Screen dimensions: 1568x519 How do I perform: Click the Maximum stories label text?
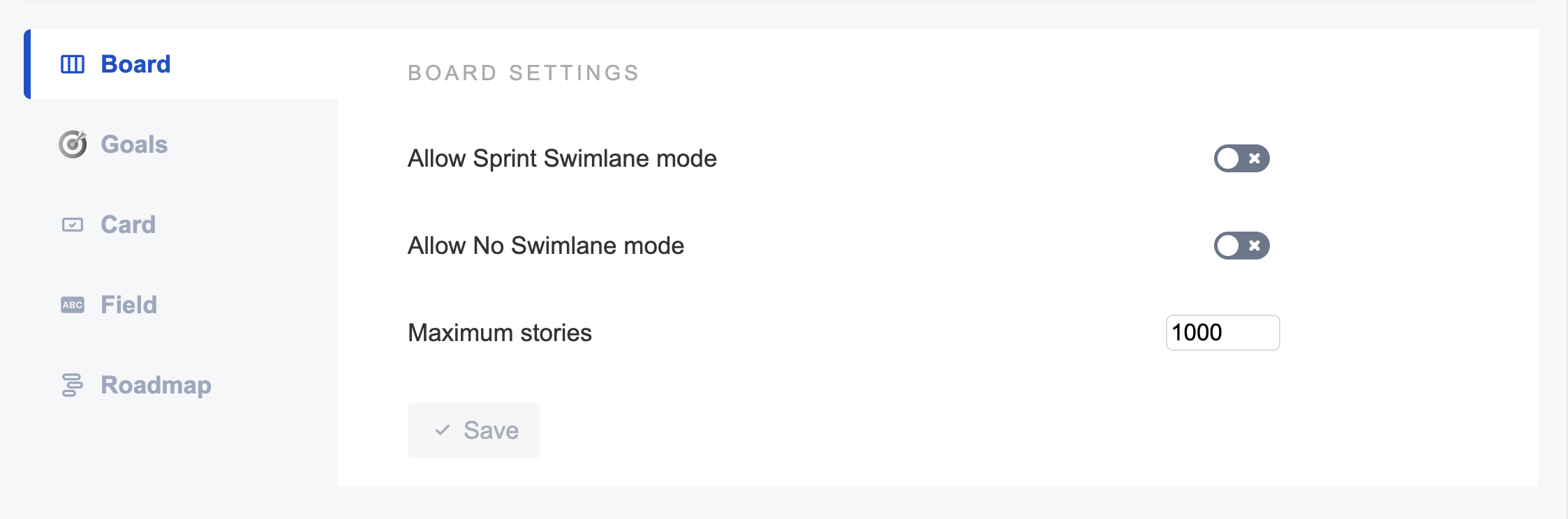click(x=499, y=333)
